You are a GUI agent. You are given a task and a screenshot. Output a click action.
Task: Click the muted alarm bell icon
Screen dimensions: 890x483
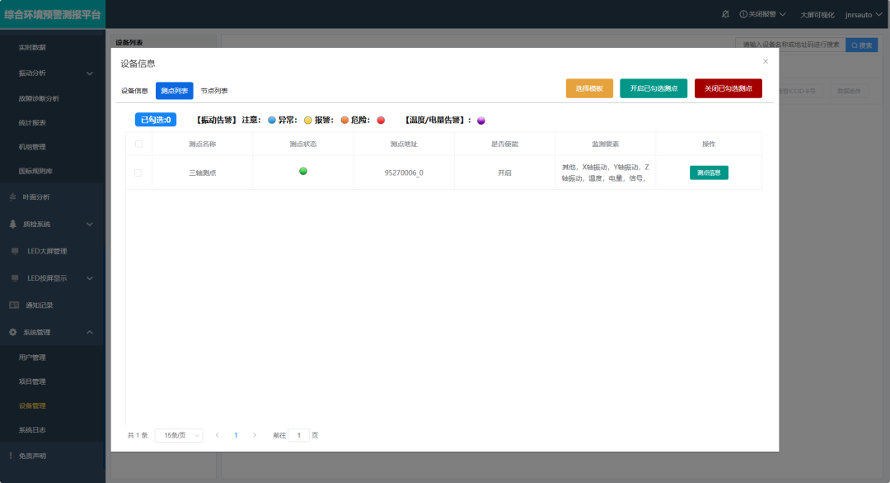tap(725, 14)
